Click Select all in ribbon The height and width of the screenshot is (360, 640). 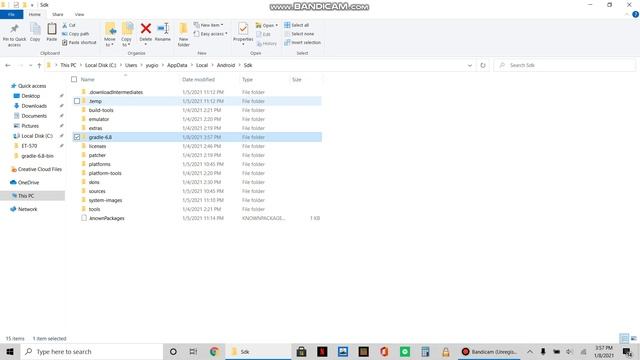[297, 25]
